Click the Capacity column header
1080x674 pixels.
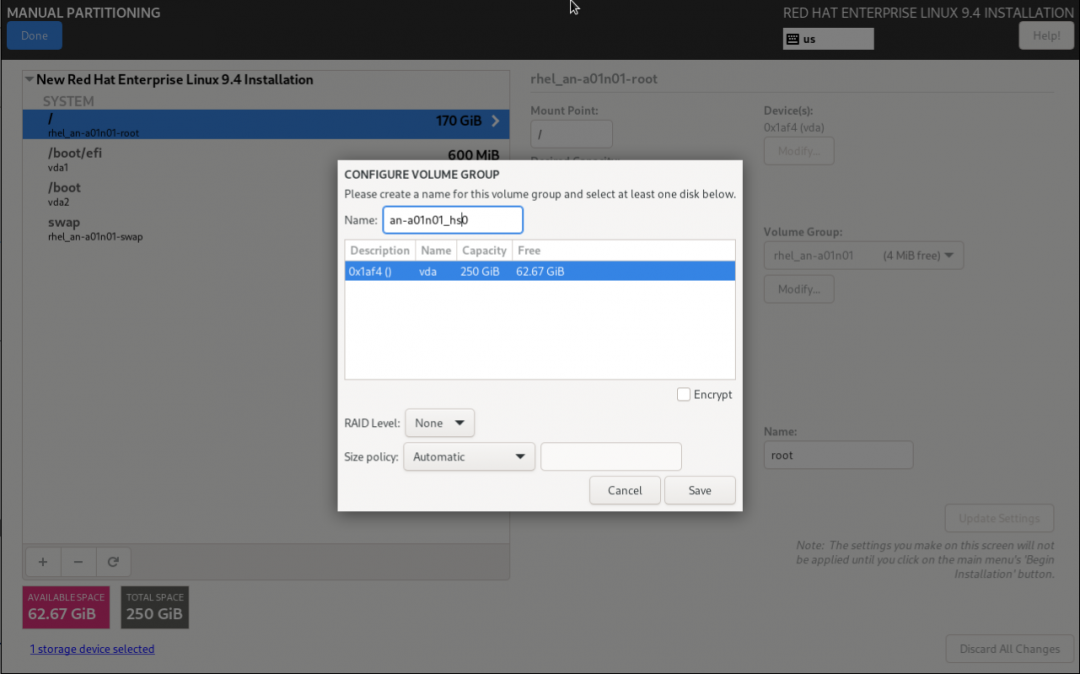click(x=484, y=250)
